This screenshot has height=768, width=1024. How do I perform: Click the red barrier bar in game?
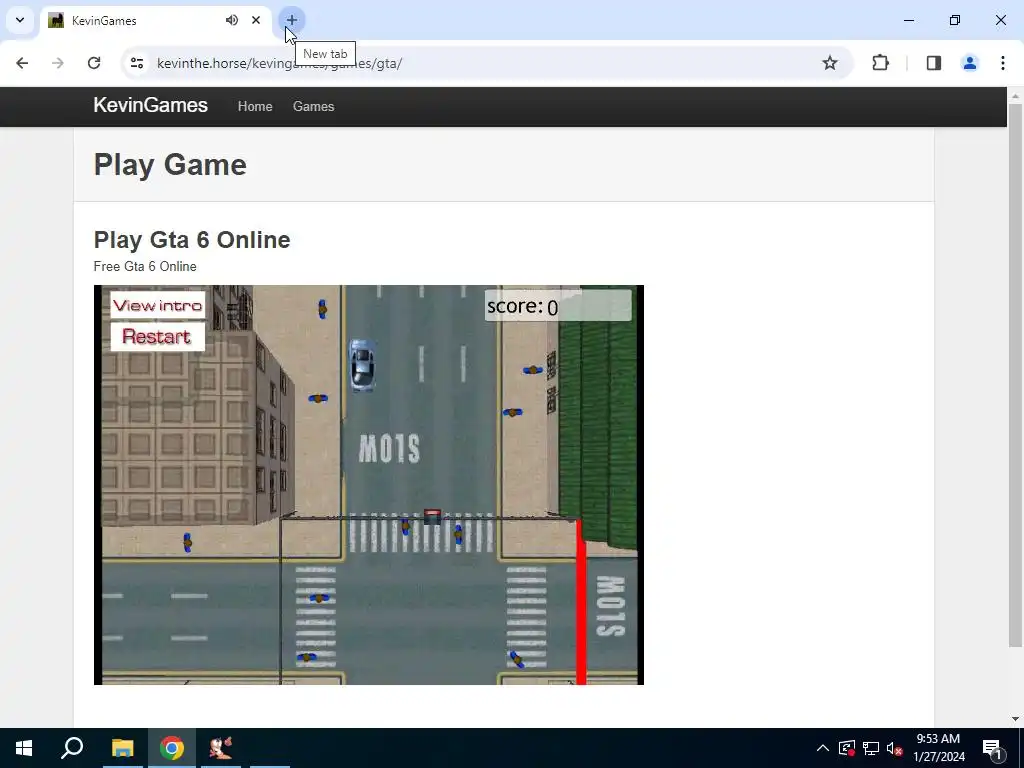tap(581, 601)
